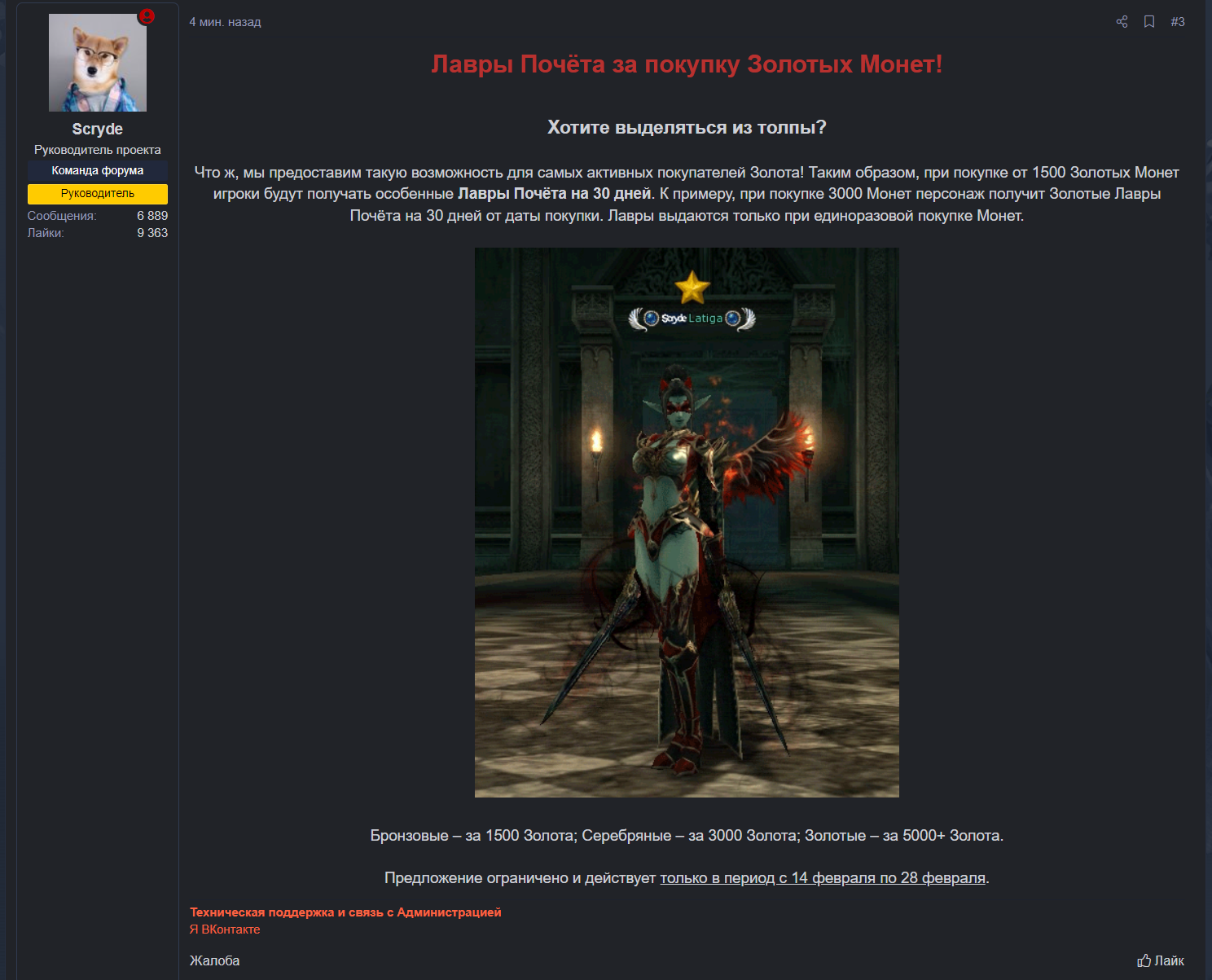Enlarge the game character screenshot
Screen dimensions: 1212x980
pos(687,522)
